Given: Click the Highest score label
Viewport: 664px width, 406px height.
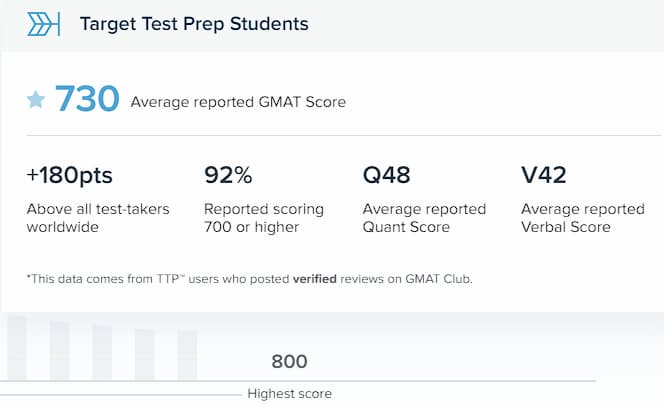Looking at the screenshot, I should click(290, 394).
